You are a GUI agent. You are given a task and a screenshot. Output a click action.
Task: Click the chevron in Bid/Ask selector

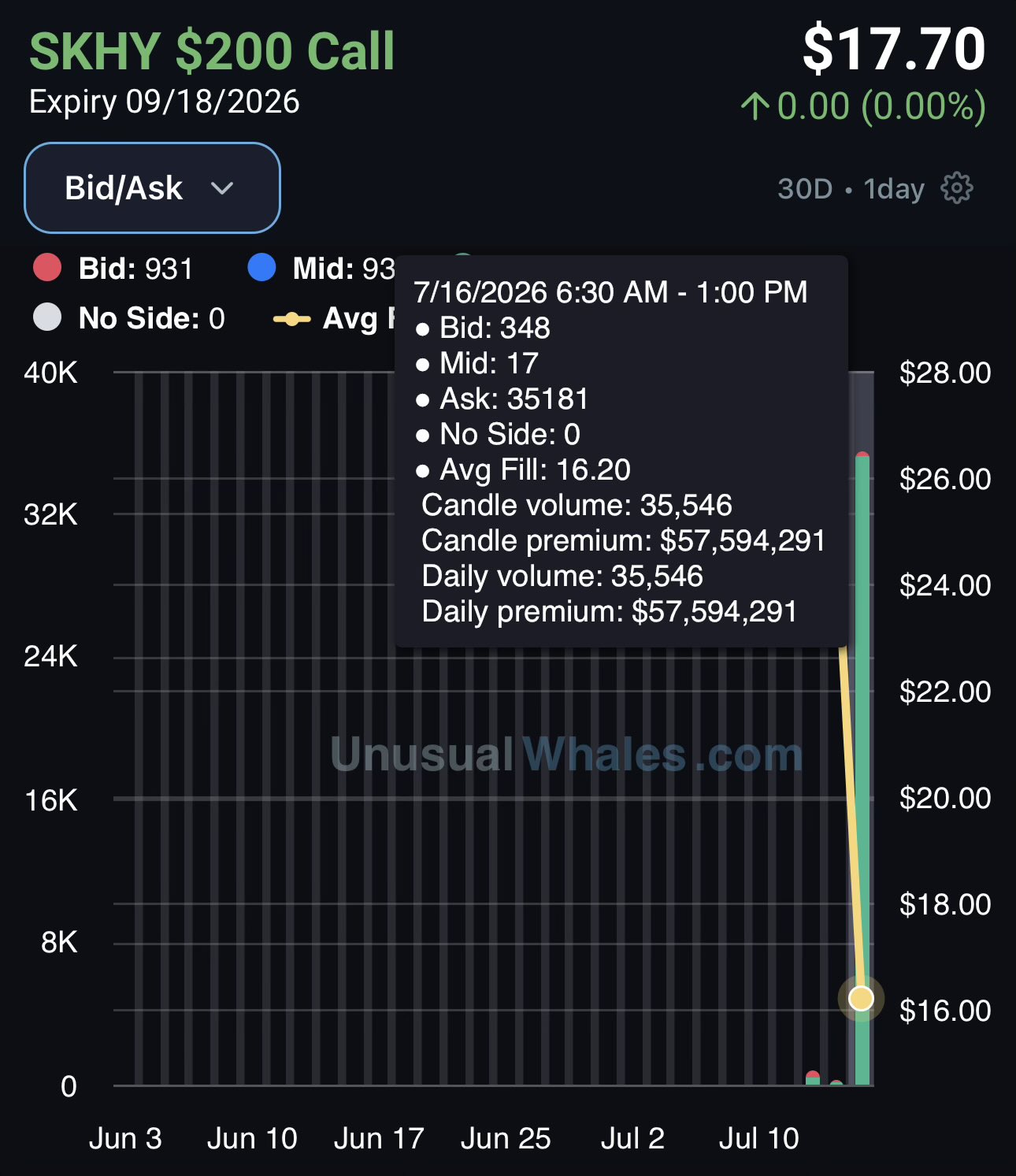tap(223, 188)
